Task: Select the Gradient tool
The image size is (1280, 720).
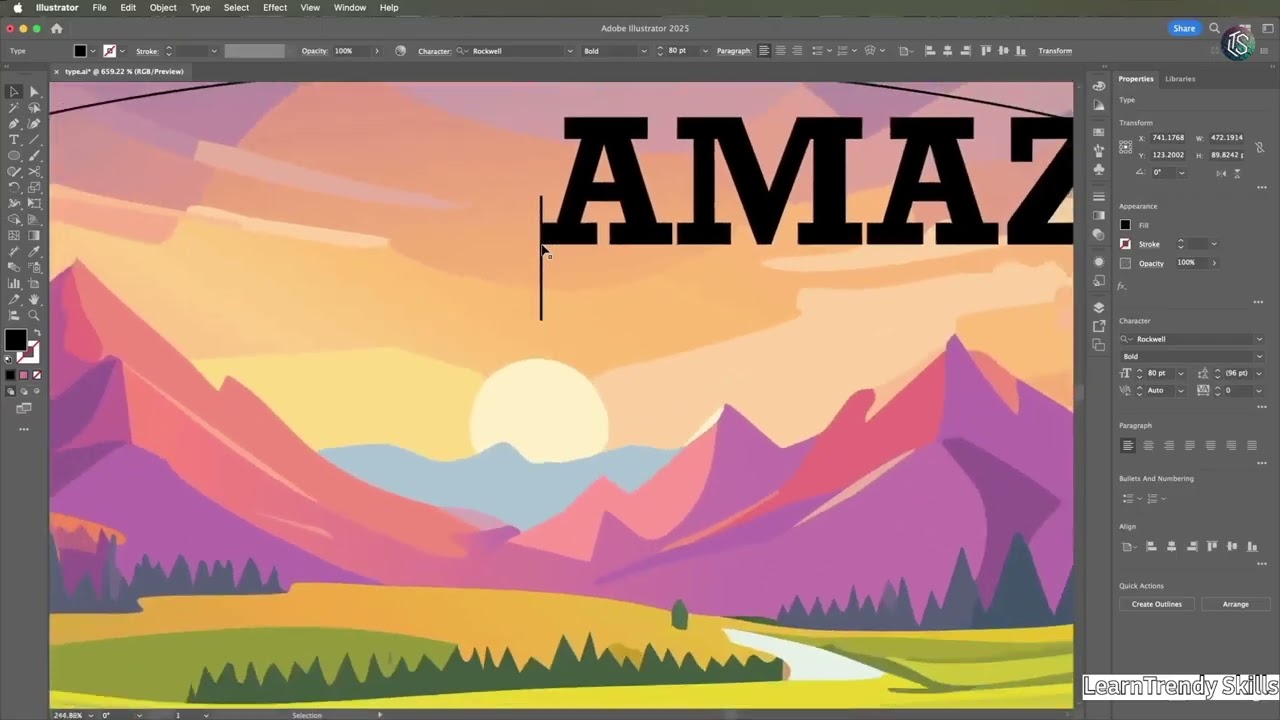Action: 34,236
